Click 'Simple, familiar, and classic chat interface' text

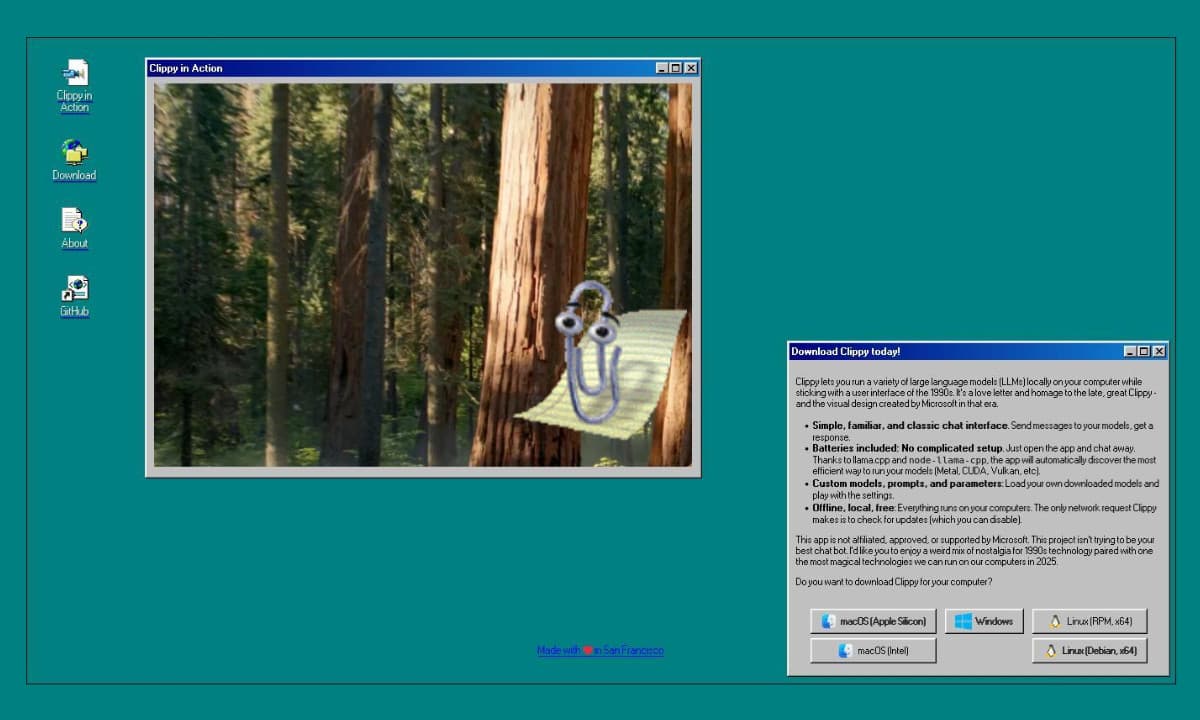tap(911, 426)
